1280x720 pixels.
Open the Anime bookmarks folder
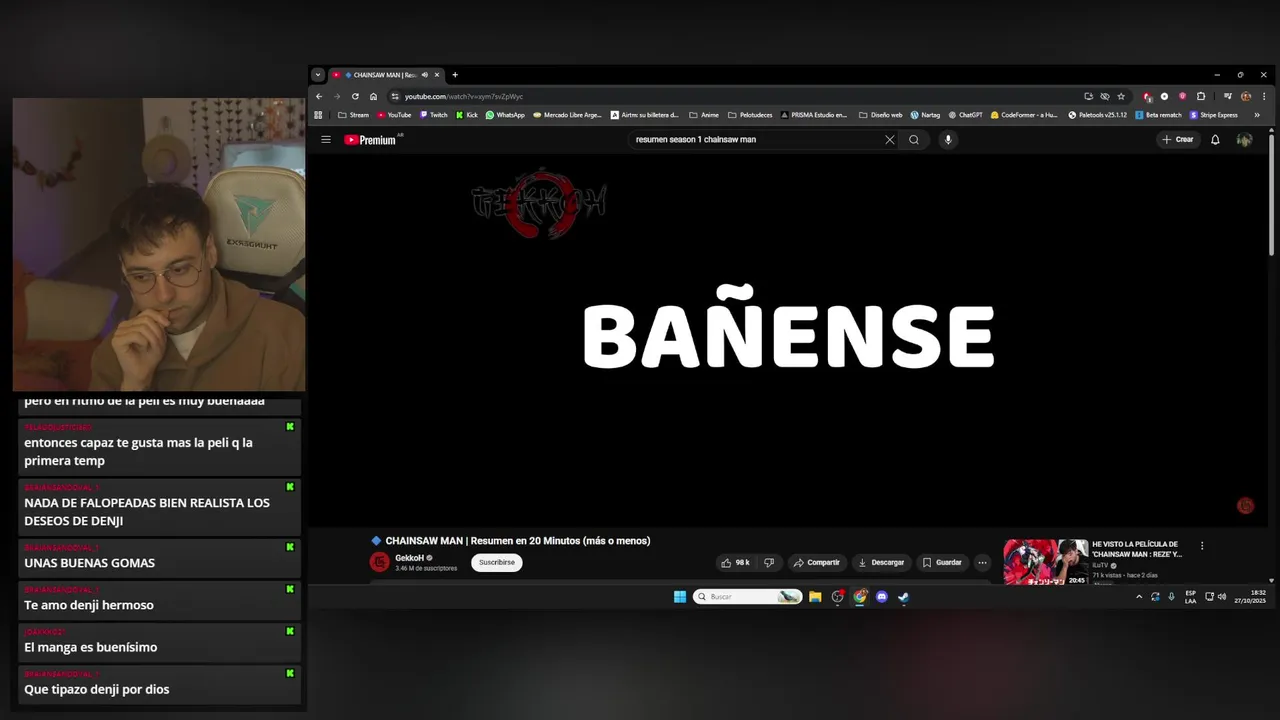pos(704,115)
